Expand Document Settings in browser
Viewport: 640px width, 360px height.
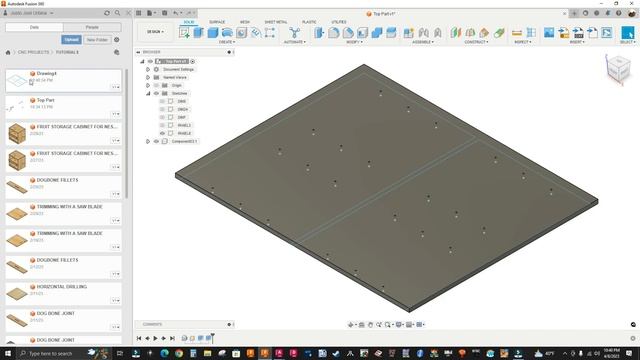148,69
